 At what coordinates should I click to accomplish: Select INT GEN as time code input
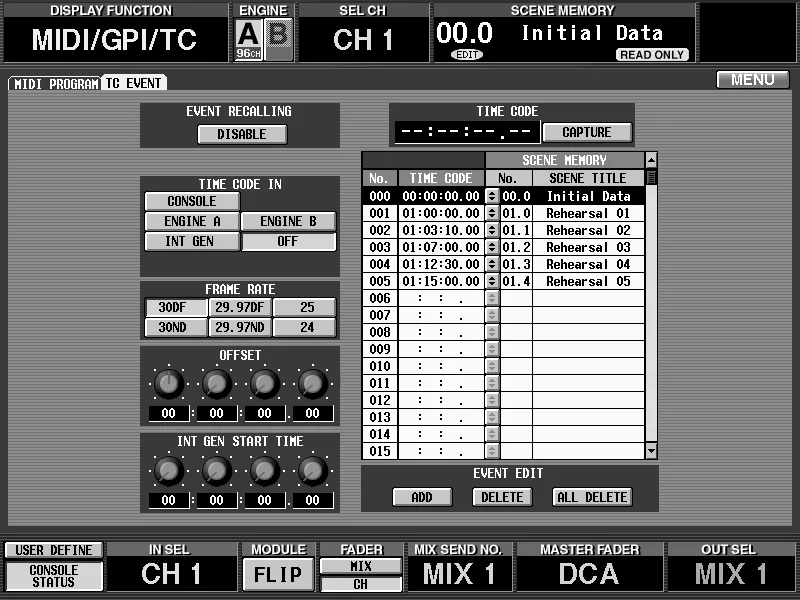pyautogui.click(x=192, y=241)
